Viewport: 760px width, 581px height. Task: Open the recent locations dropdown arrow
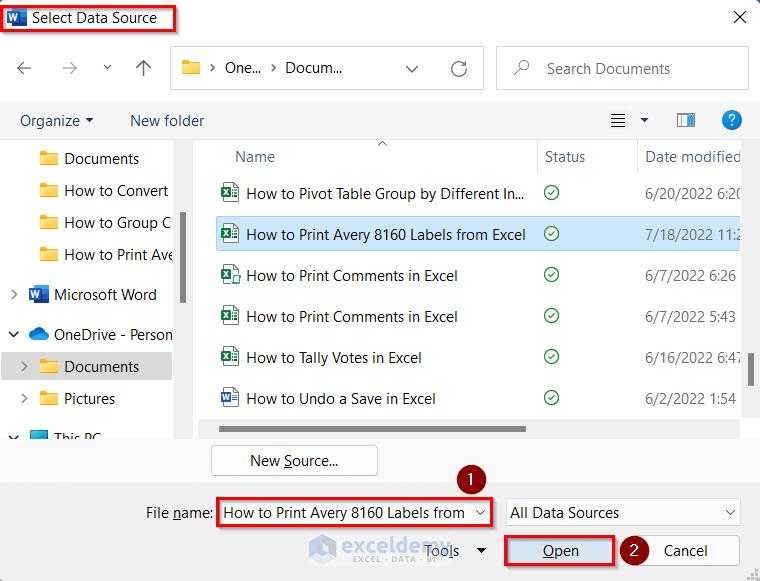(x=107, y=68)
